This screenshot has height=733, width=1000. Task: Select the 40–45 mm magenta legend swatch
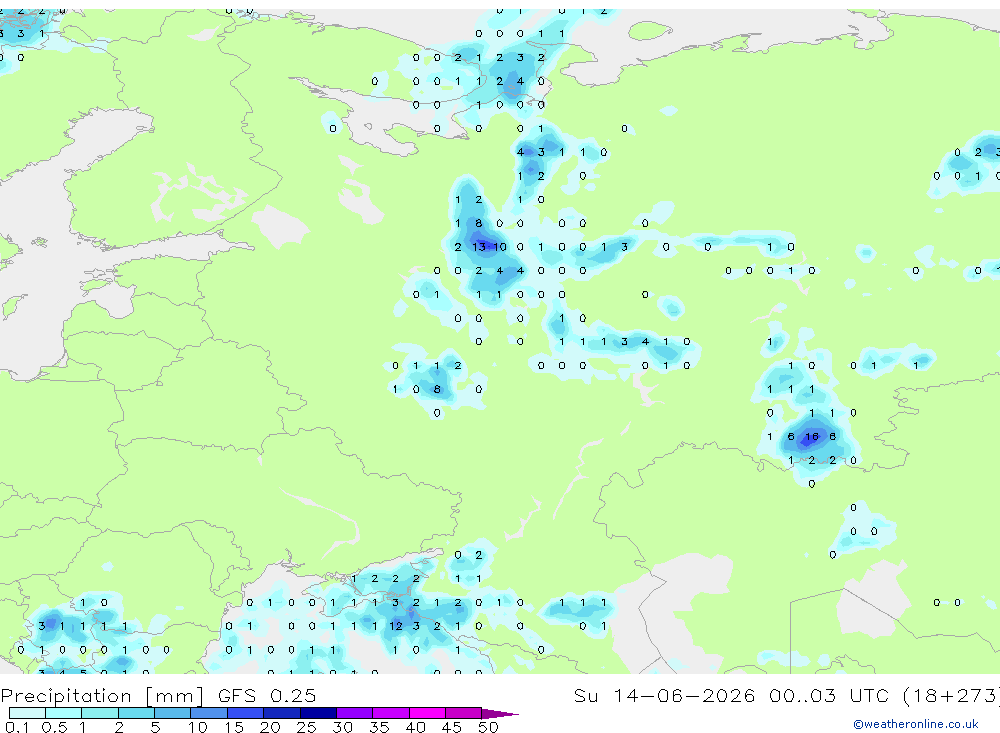pos(427,713)
